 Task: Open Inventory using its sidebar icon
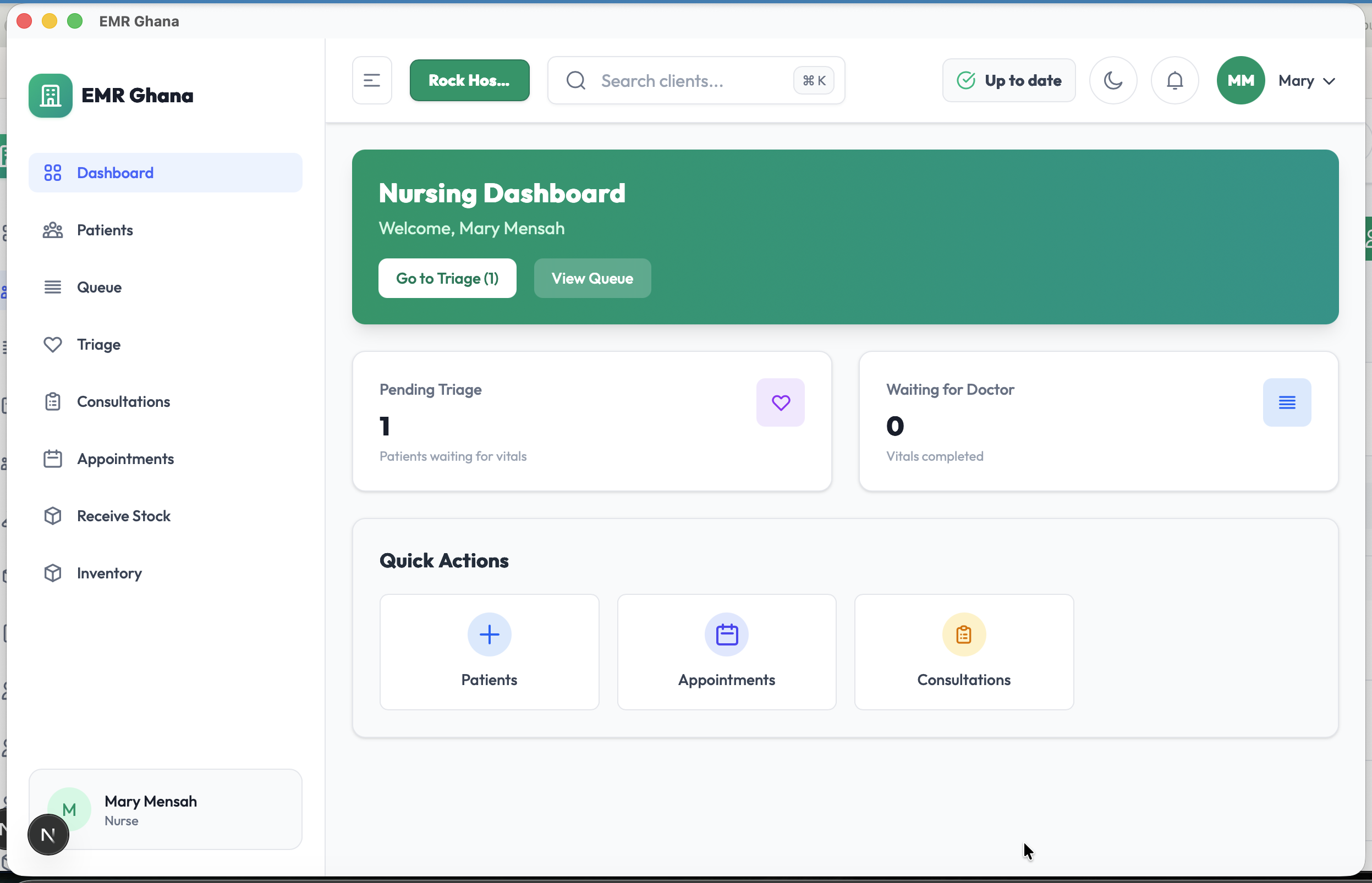[x=53, y=572]
